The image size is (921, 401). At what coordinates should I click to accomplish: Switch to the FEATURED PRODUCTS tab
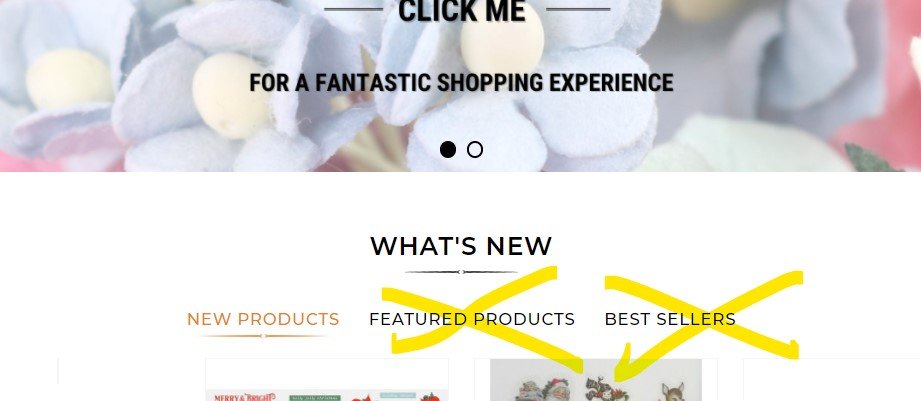[472, 319]
